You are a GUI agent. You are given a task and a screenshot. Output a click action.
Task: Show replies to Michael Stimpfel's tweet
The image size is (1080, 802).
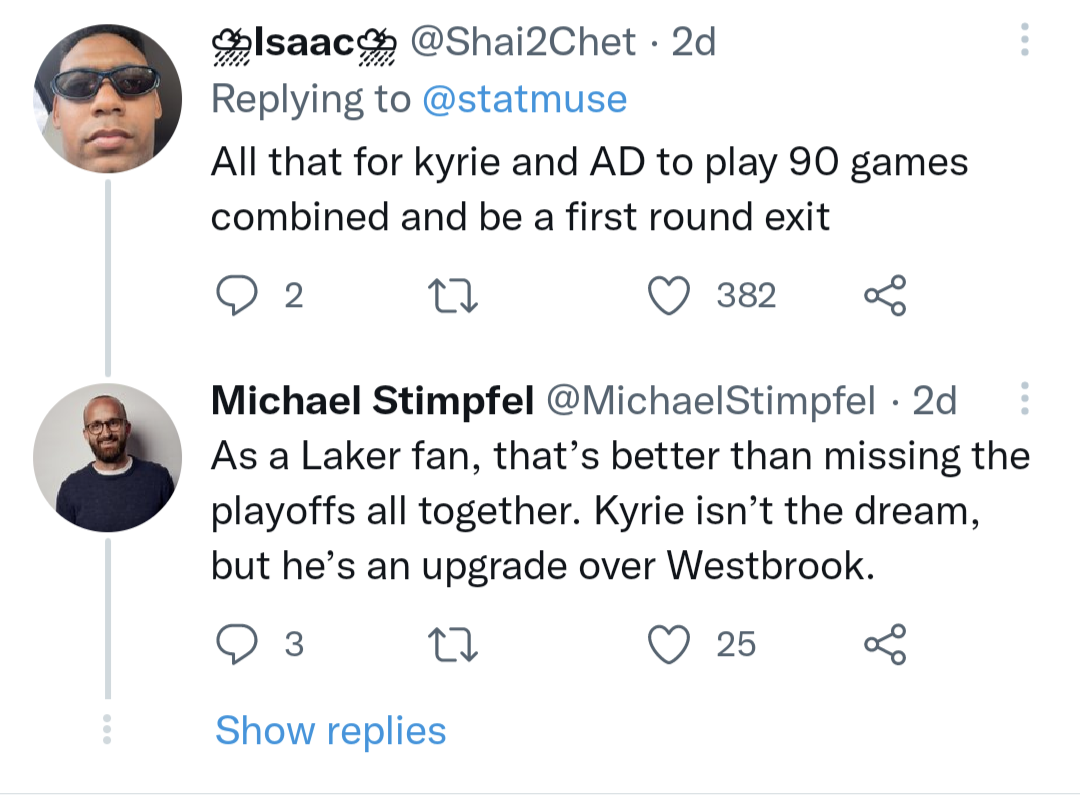click(331, 730)
